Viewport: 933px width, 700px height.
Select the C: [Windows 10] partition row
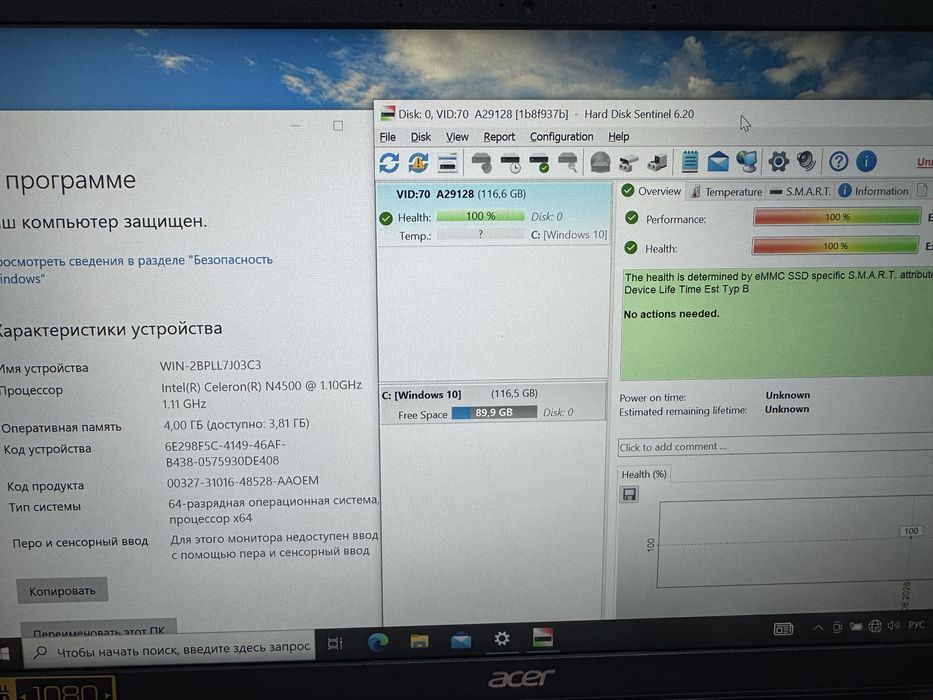pos(493,403)
